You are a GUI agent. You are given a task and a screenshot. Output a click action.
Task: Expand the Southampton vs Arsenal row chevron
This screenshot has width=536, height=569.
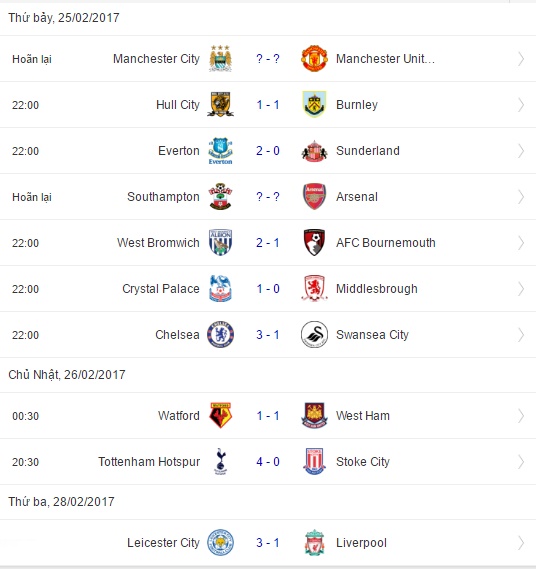[x=521, y=197]
